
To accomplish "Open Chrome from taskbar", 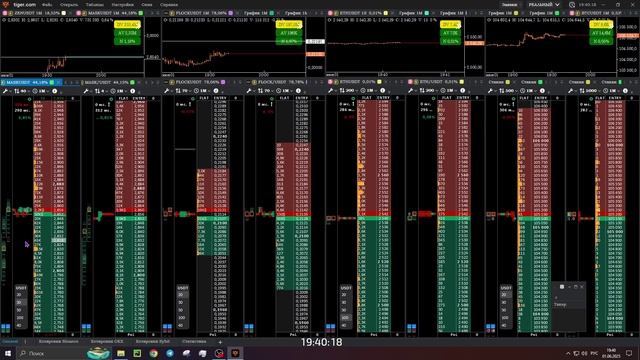I will 153,353.
